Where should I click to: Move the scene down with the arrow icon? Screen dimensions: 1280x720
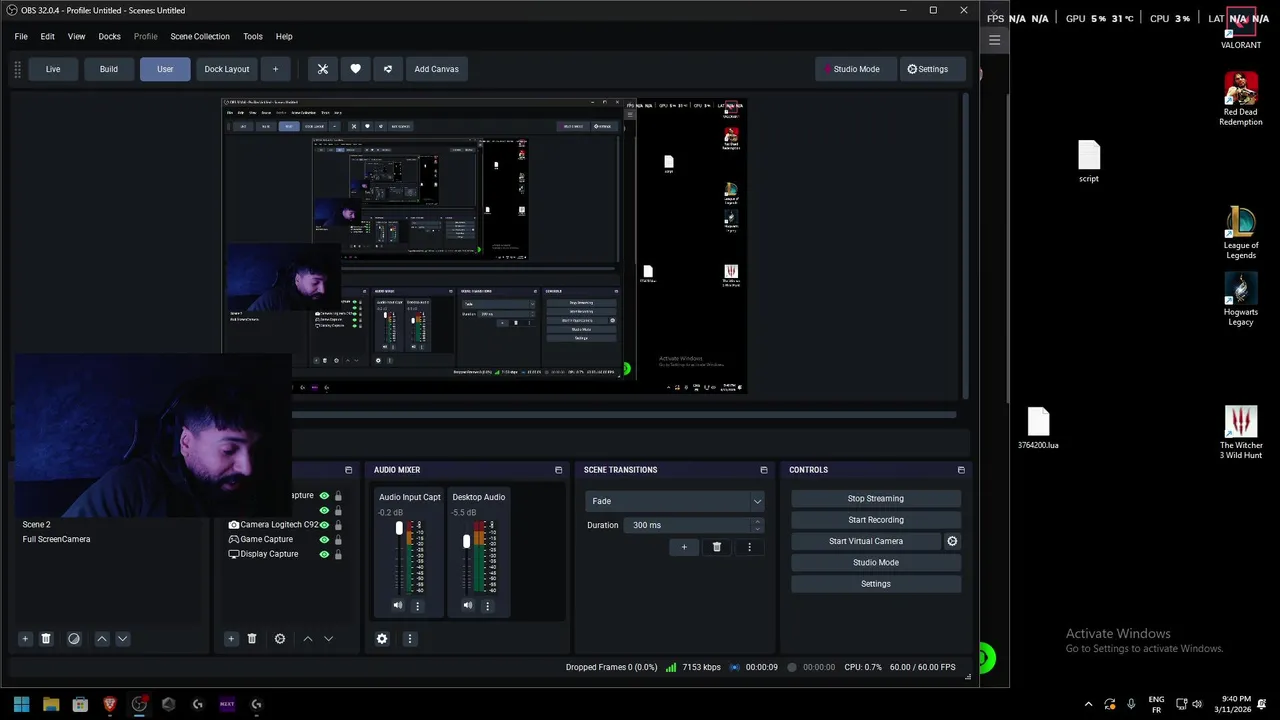point(122,639)
